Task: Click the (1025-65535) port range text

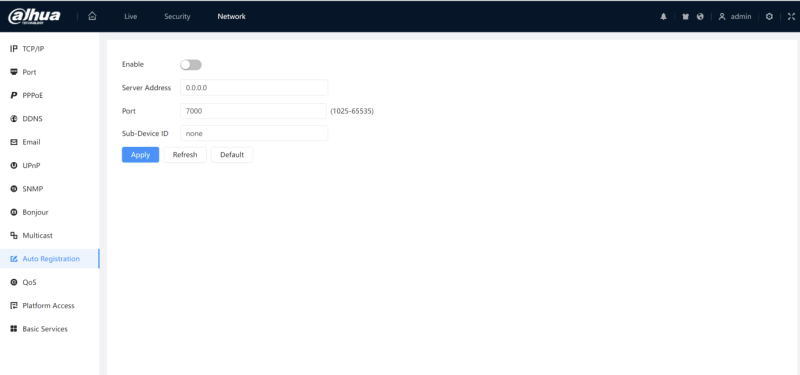Action: click(352, 111)
